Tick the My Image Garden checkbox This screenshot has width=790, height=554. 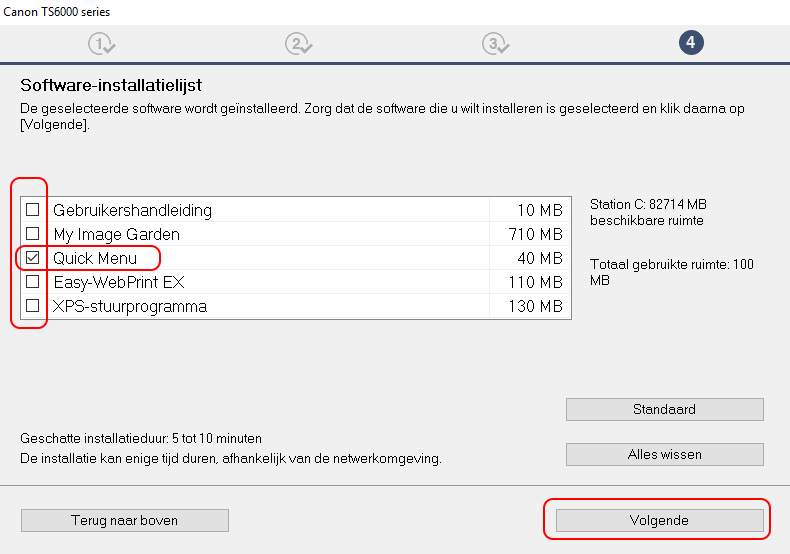point(33,234)
